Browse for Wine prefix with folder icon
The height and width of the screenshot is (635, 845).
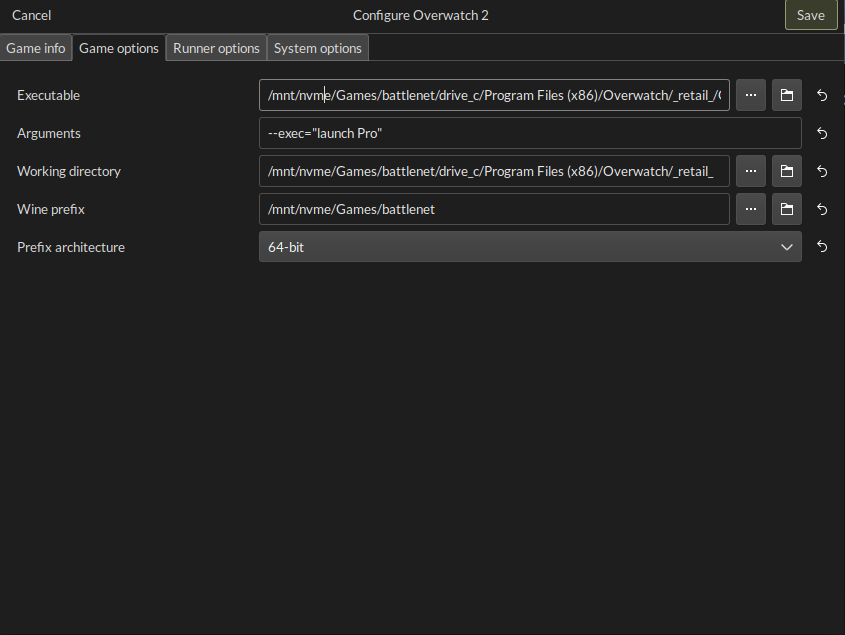point(787,209)
